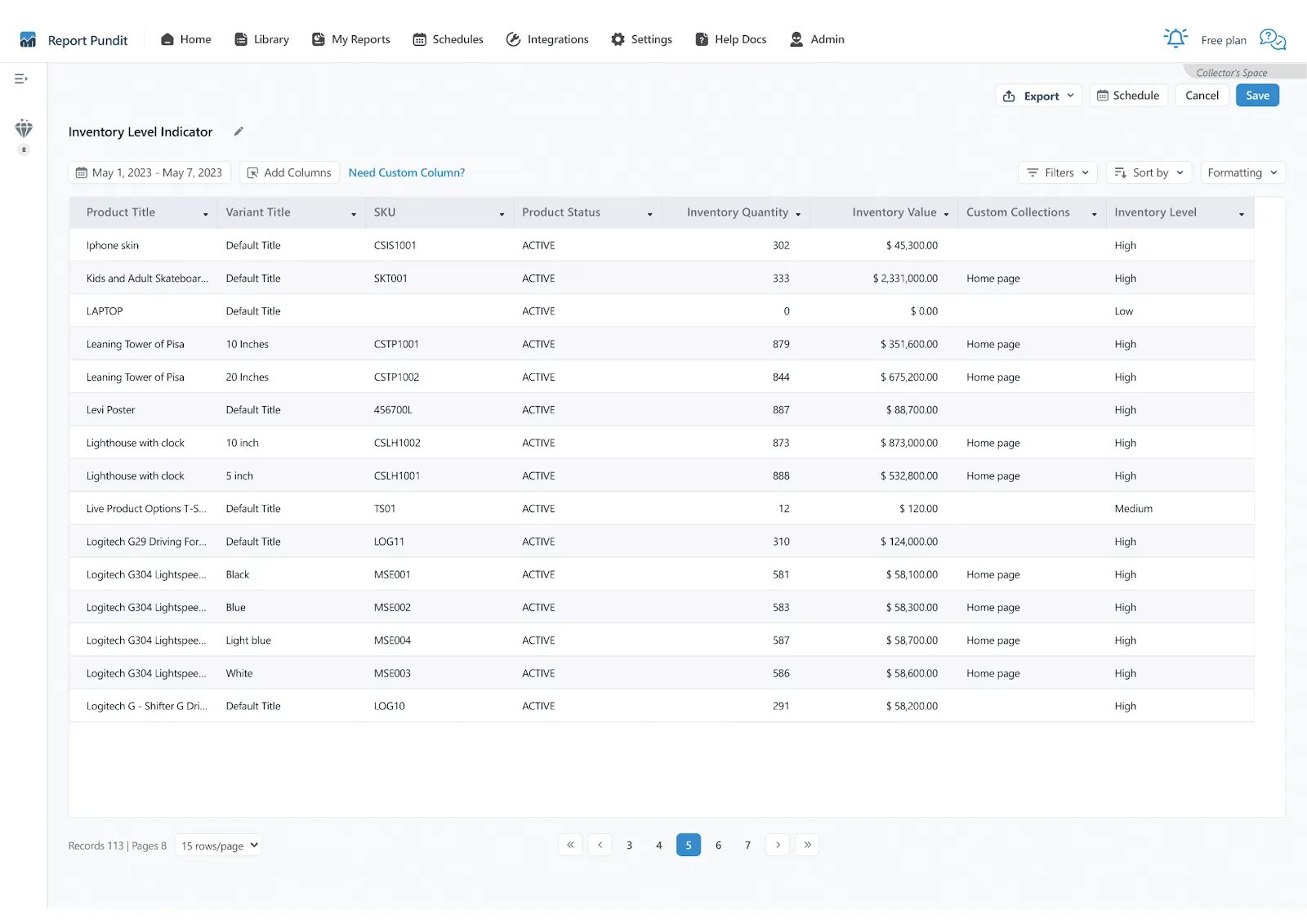Click SKU cell LOG10

coord(390,706)
